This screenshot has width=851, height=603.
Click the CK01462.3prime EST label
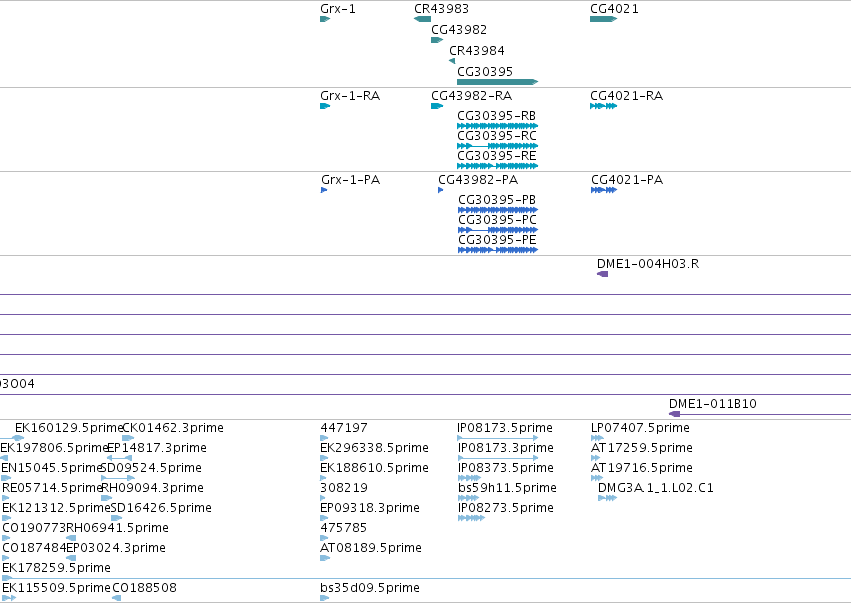tap(173, 428)
